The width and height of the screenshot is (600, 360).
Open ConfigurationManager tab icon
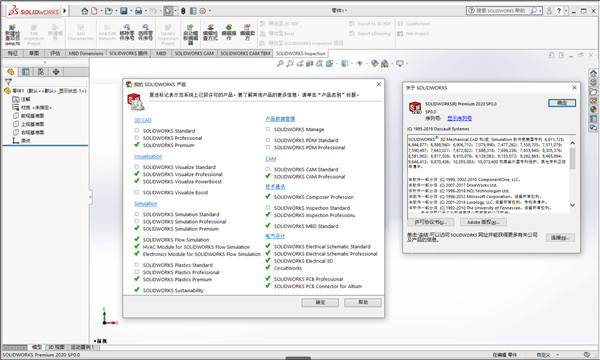pyautogui.click(x=41, y=72)
